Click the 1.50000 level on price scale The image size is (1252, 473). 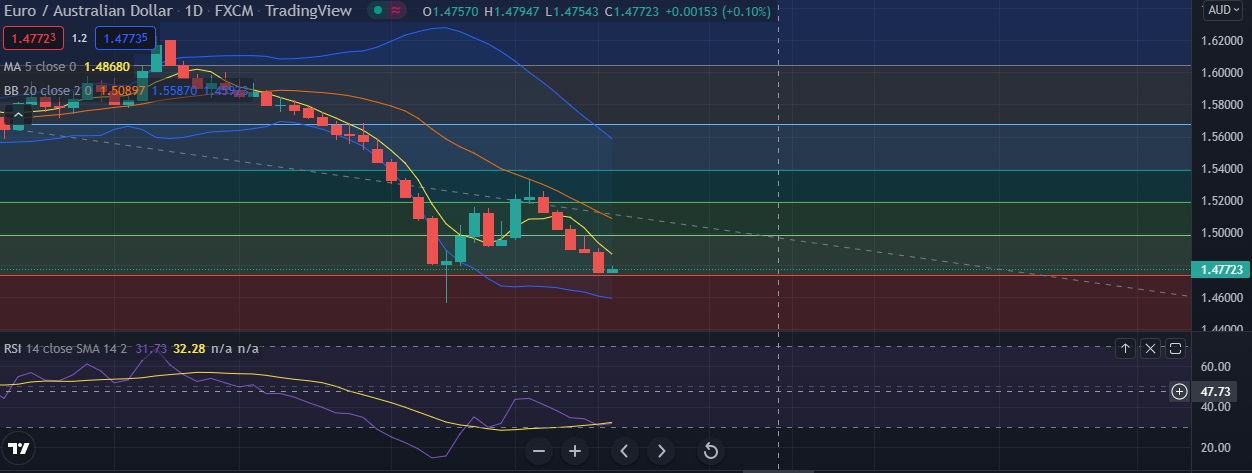click(x=1221, y=233)
